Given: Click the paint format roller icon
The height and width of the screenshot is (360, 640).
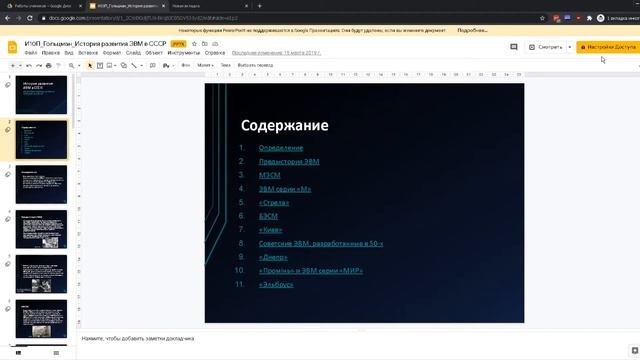Looking at the screenshot, I should (58, 65).
